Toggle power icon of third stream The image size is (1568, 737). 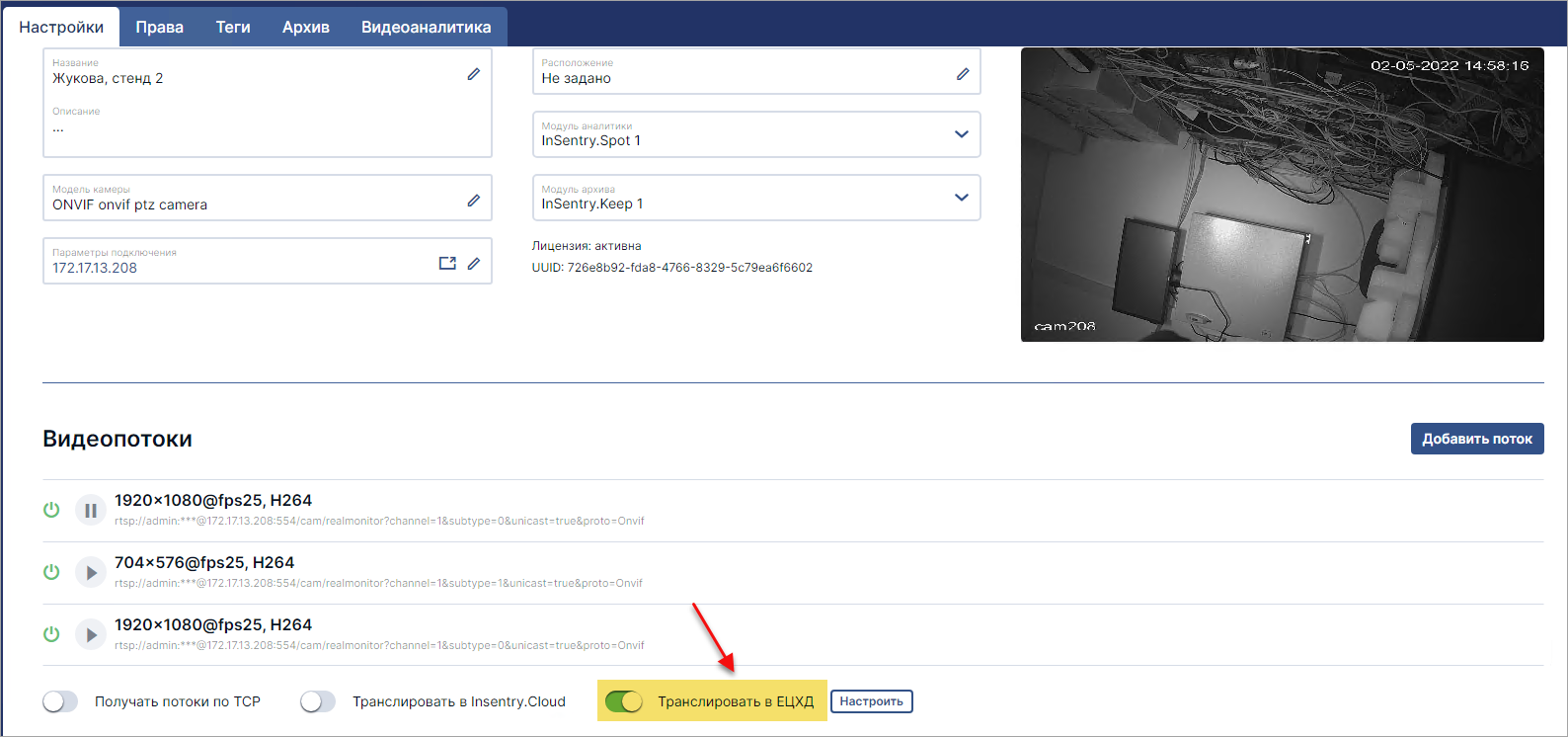coord(51,634)
